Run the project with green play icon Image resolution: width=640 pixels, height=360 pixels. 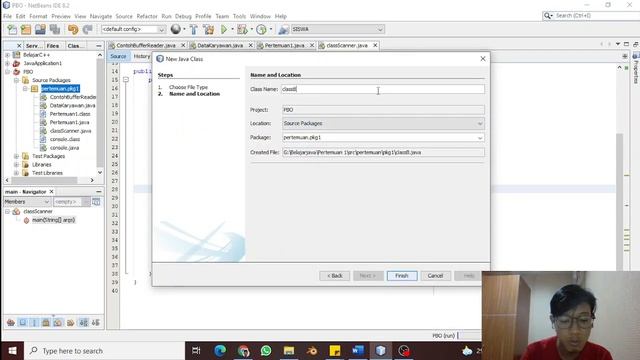[x=224, y=29]
